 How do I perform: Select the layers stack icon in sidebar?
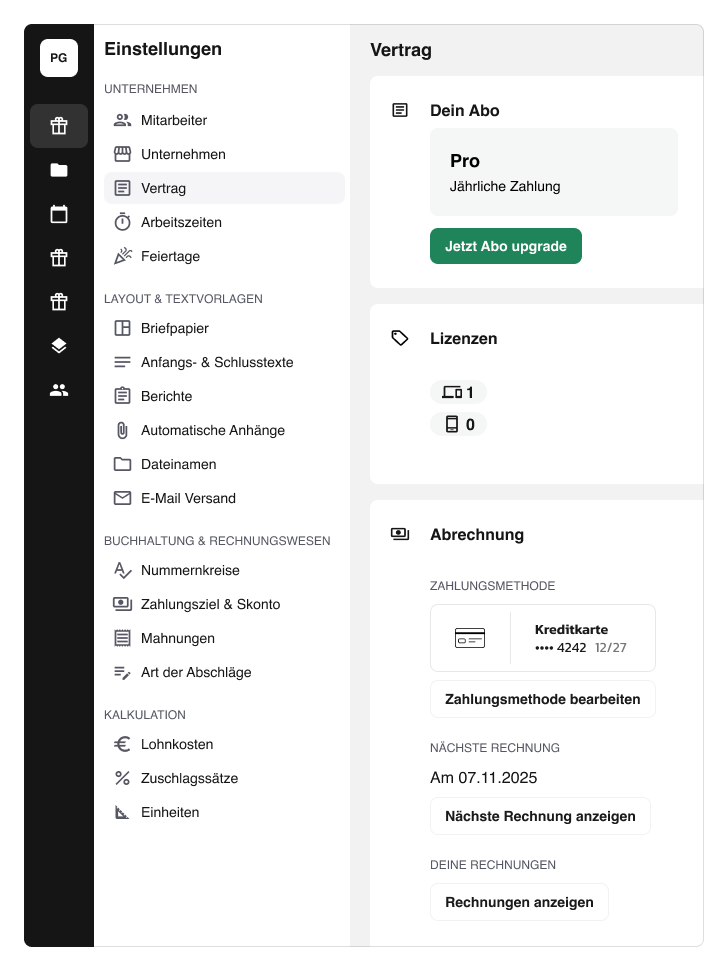click(59, 346)
